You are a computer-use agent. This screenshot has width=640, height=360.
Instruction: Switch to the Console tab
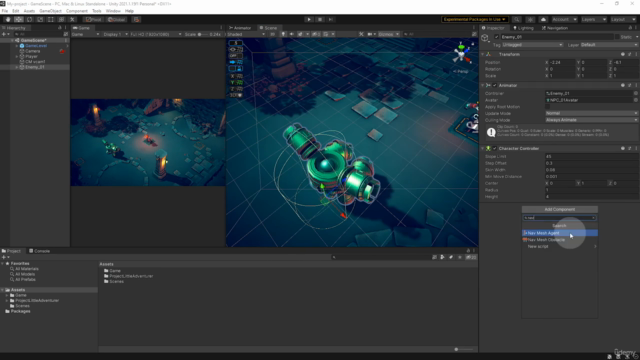39,251
